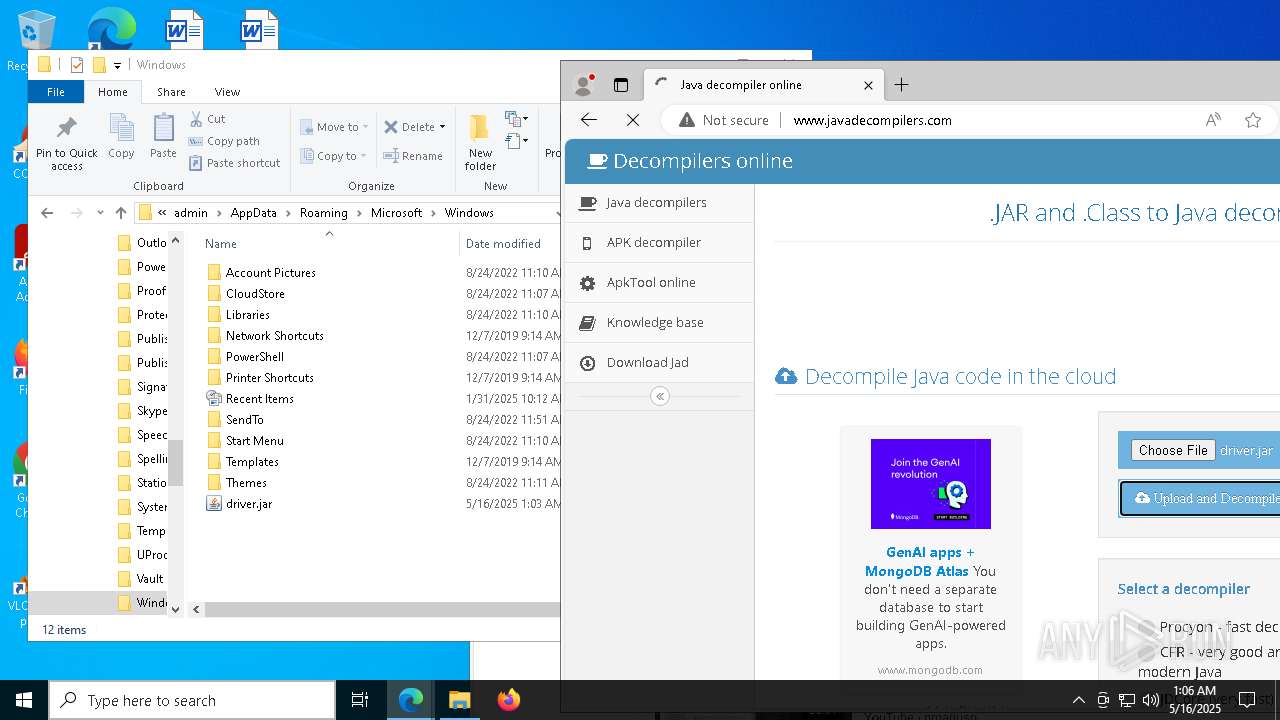Viewport: 1280px width, 720px height.
Task: Click the Choose File button
Action: click(1173, 450)
